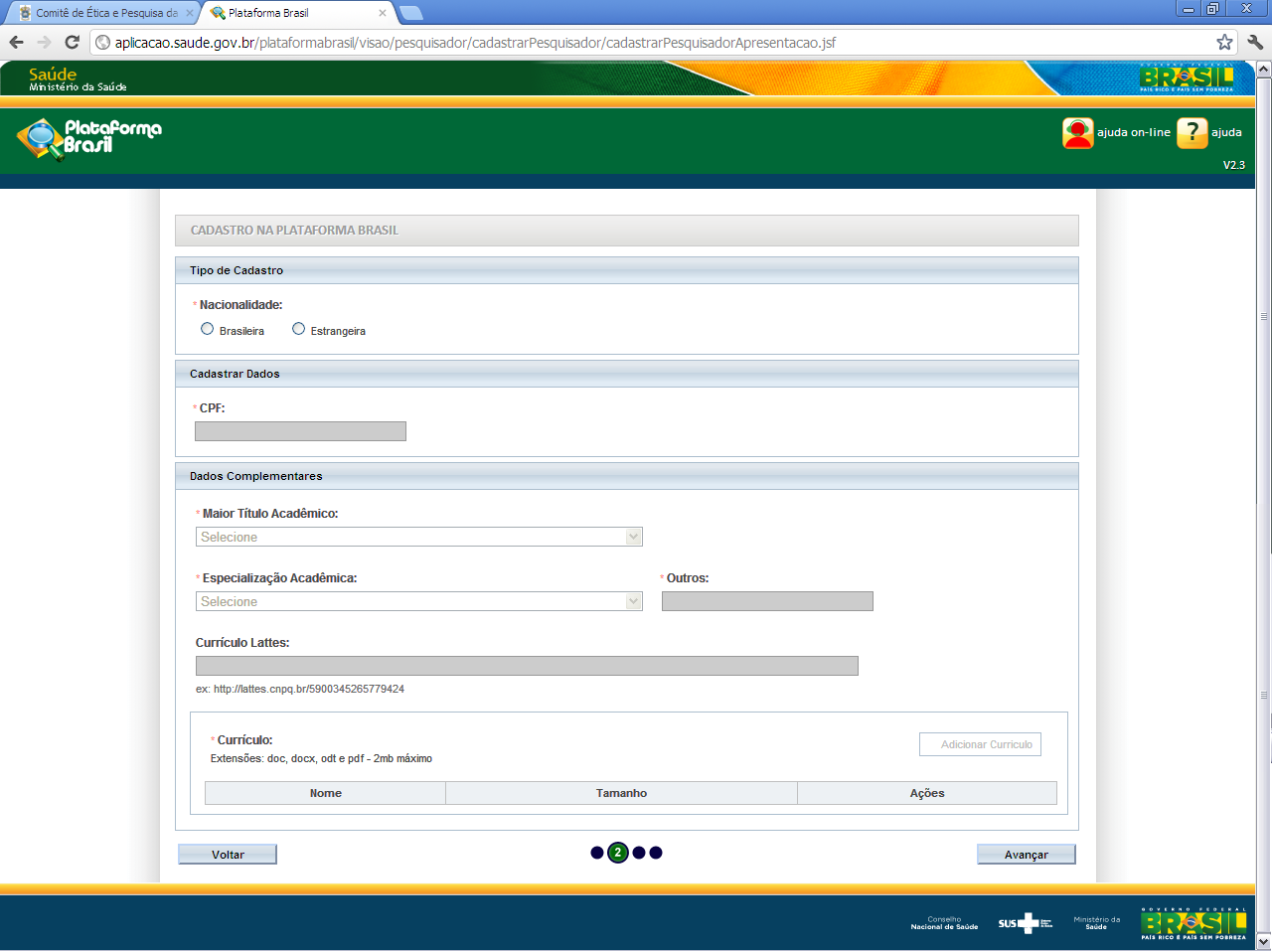The height and width of the screenshot is (952, 1272).
Task: Switch to the Plataforma Brasil tab
Action: tap(298, 13)
